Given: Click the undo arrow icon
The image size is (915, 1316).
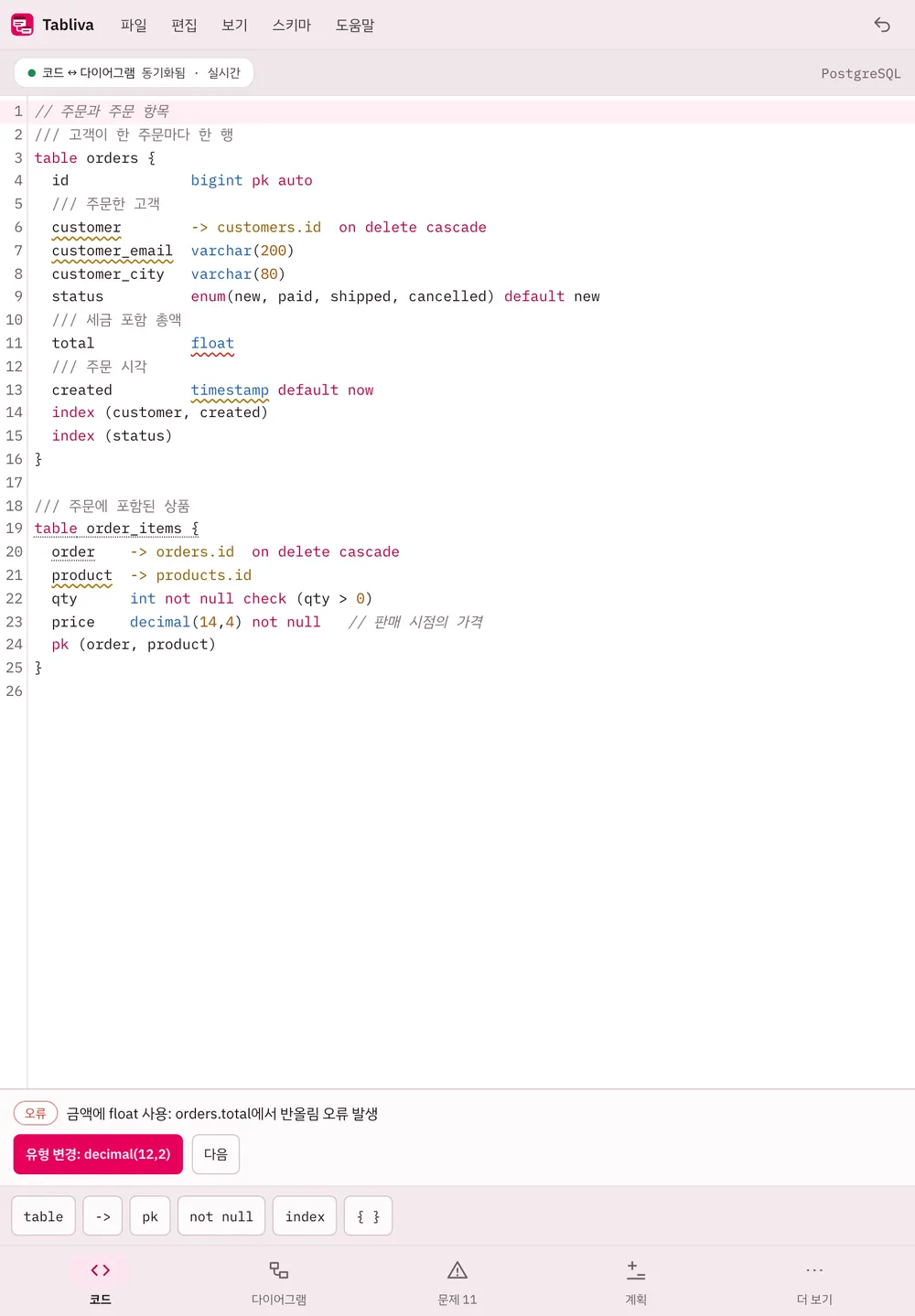Looking at the screenshot, I should point(882,25).
